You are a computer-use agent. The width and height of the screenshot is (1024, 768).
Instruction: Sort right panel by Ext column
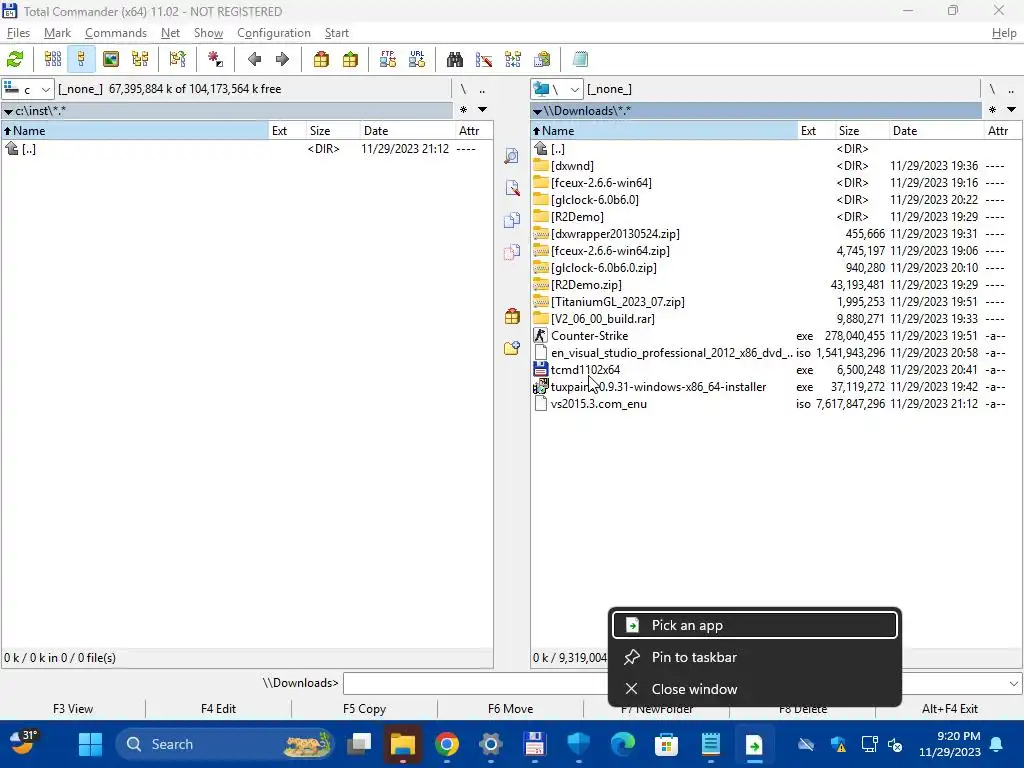[x=816, y=131]
